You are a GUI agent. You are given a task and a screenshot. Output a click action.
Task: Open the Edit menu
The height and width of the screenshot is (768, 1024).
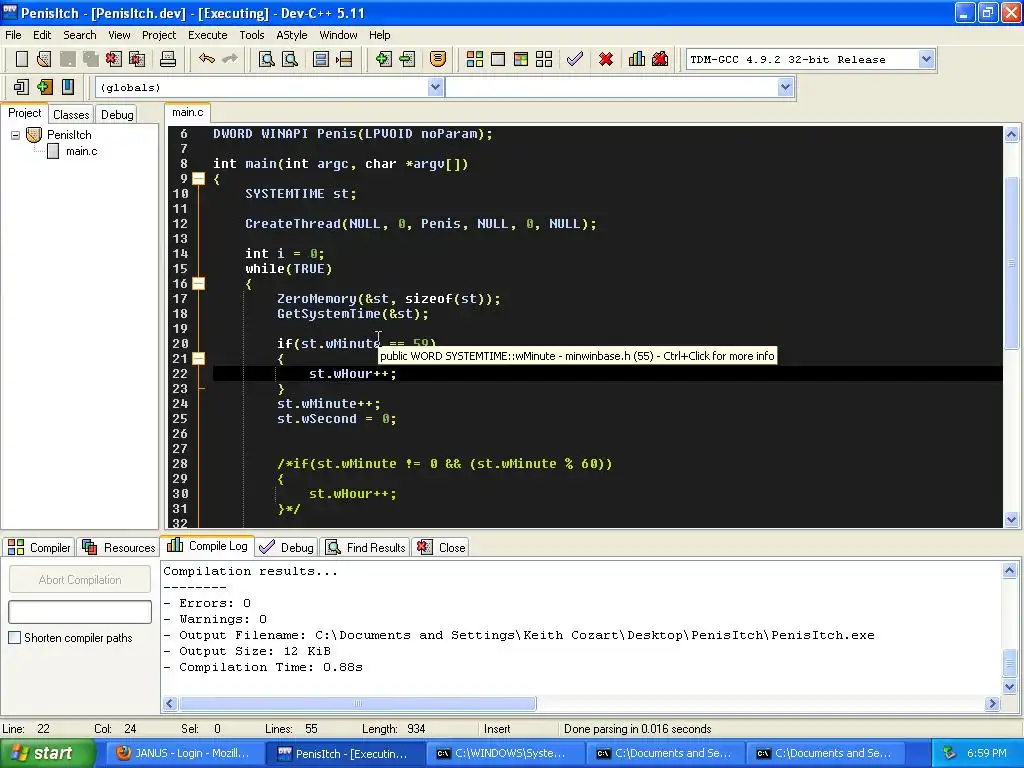[x=42, y=35]
